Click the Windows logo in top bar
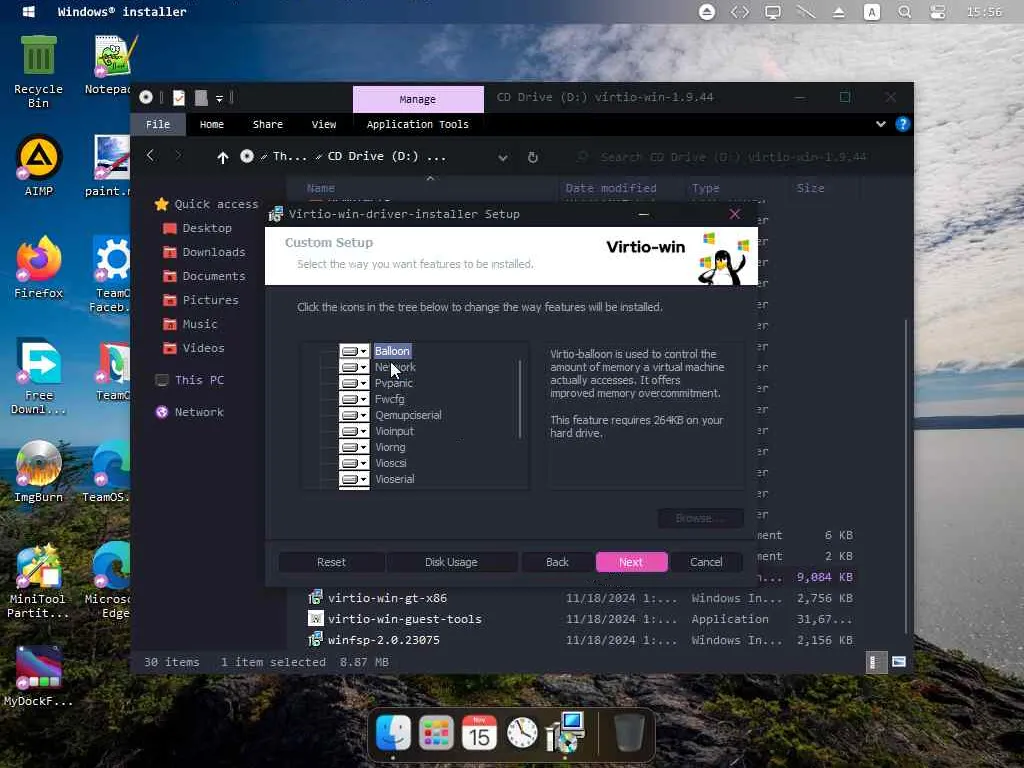This screenshot has height=768, width=1024. point(29,12)
